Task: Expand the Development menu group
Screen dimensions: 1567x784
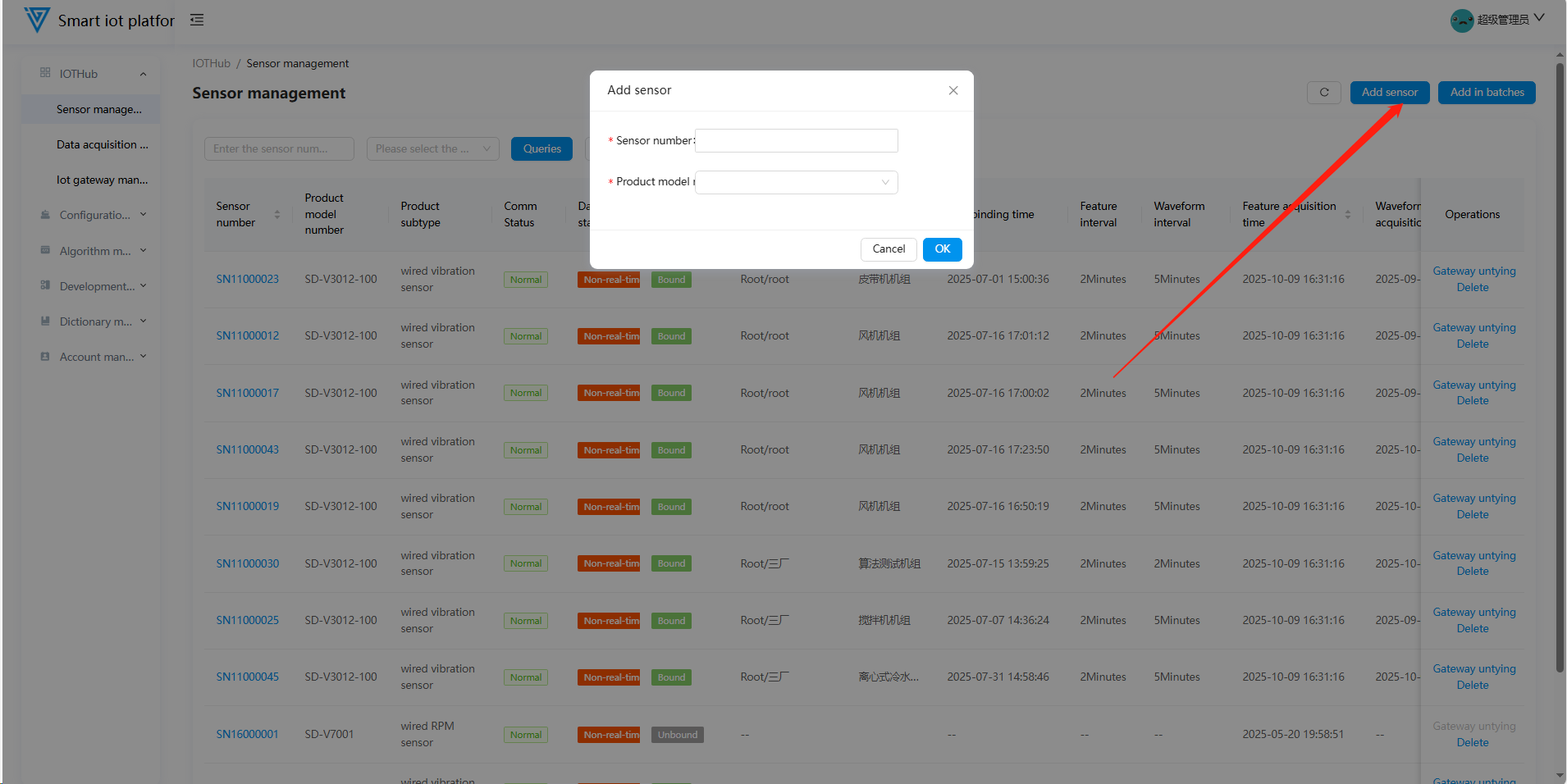Action: click(x=143, y=285)
